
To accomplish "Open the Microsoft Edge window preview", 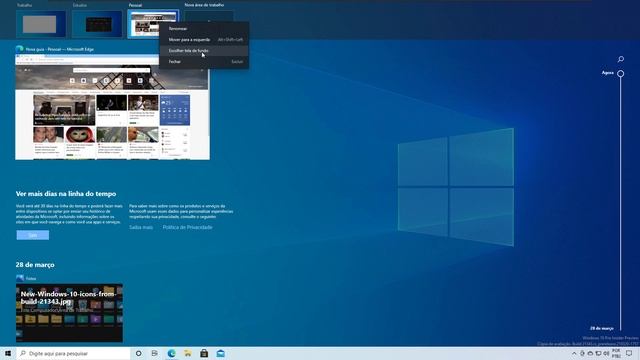I will point(112,107).
